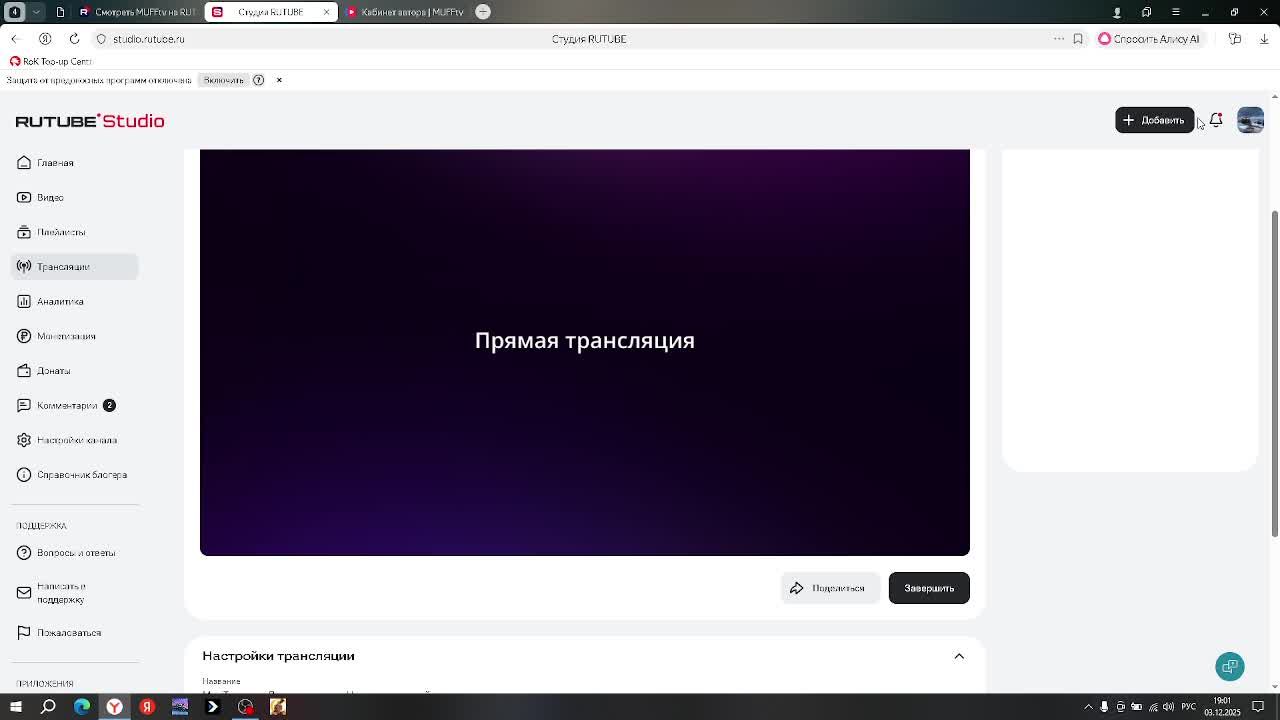1280x720 pixels.
Task: Bookmark this page icon
Action: 1078,39
